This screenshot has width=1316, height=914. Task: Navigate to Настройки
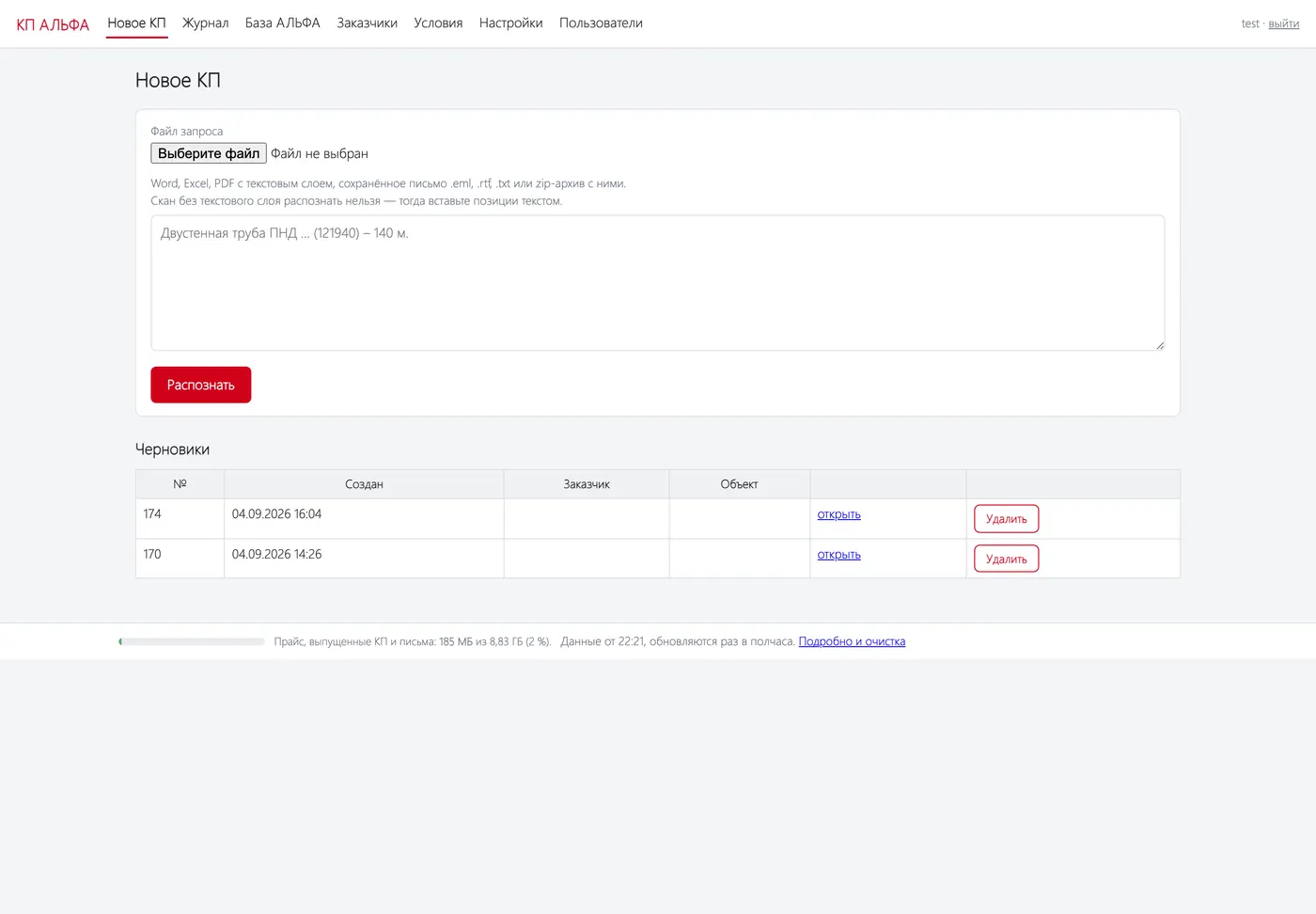click(510, 24)
